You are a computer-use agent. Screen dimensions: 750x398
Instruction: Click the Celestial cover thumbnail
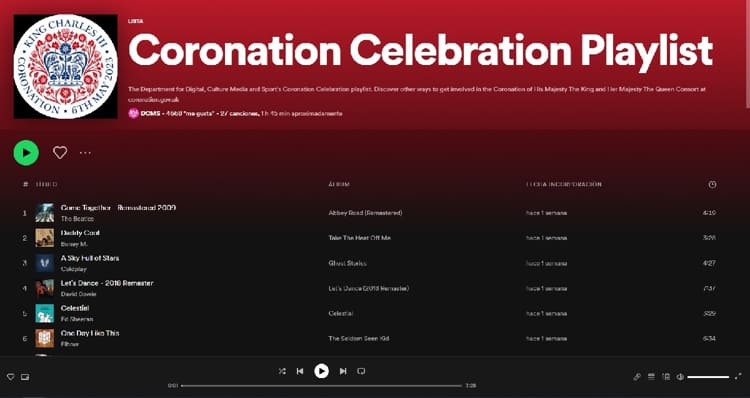point(44,313)
